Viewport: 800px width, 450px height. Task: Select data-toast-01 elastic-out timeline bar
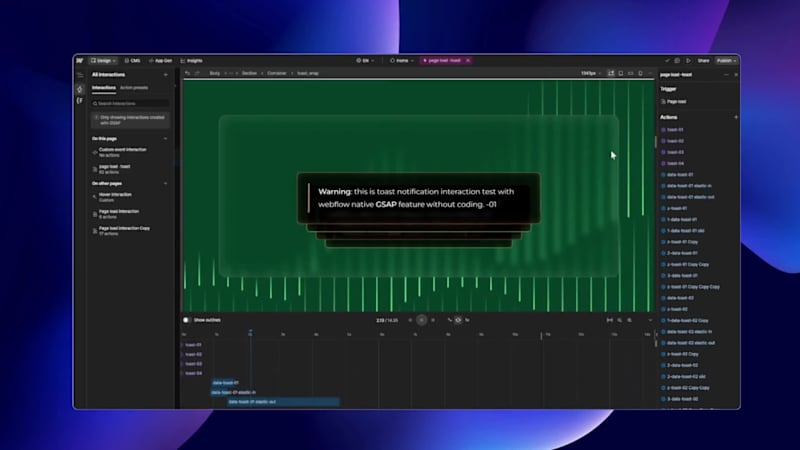283,402
